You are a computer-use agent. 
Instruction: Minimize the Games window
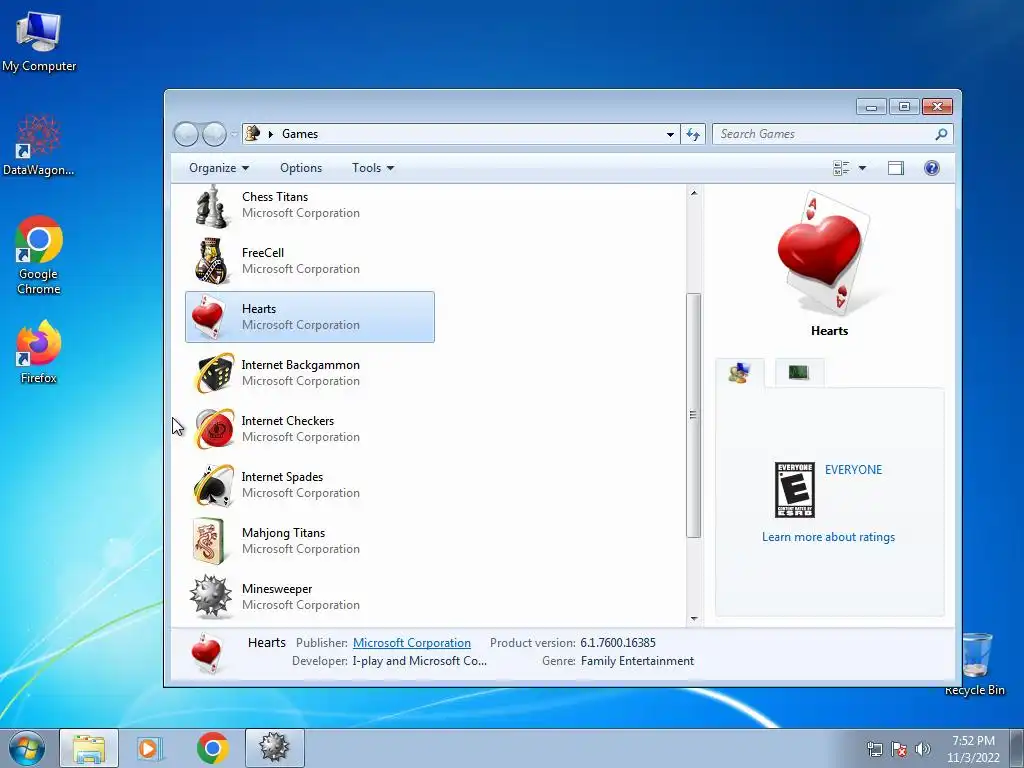872,106
